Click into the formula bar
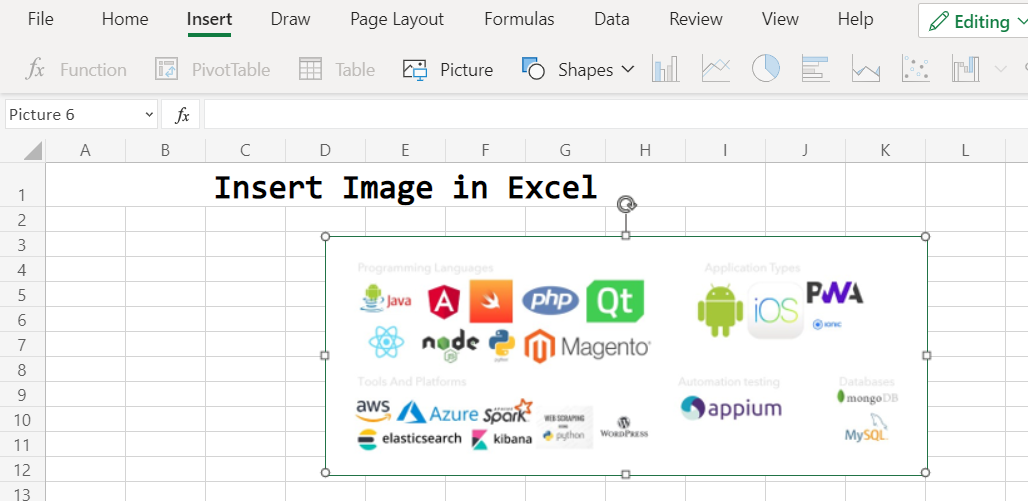This screenshot has width=1028, height=501. (x=616, y=115)
